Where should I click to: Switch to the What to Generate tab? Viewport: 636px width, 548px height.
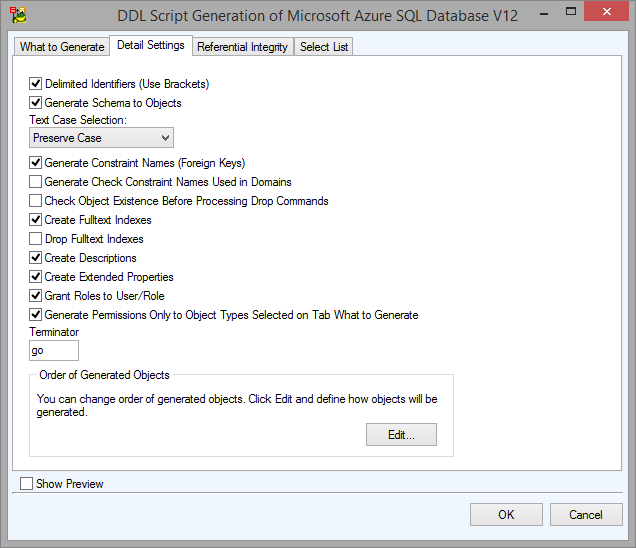pyautogui.click(x=62, y=47)
